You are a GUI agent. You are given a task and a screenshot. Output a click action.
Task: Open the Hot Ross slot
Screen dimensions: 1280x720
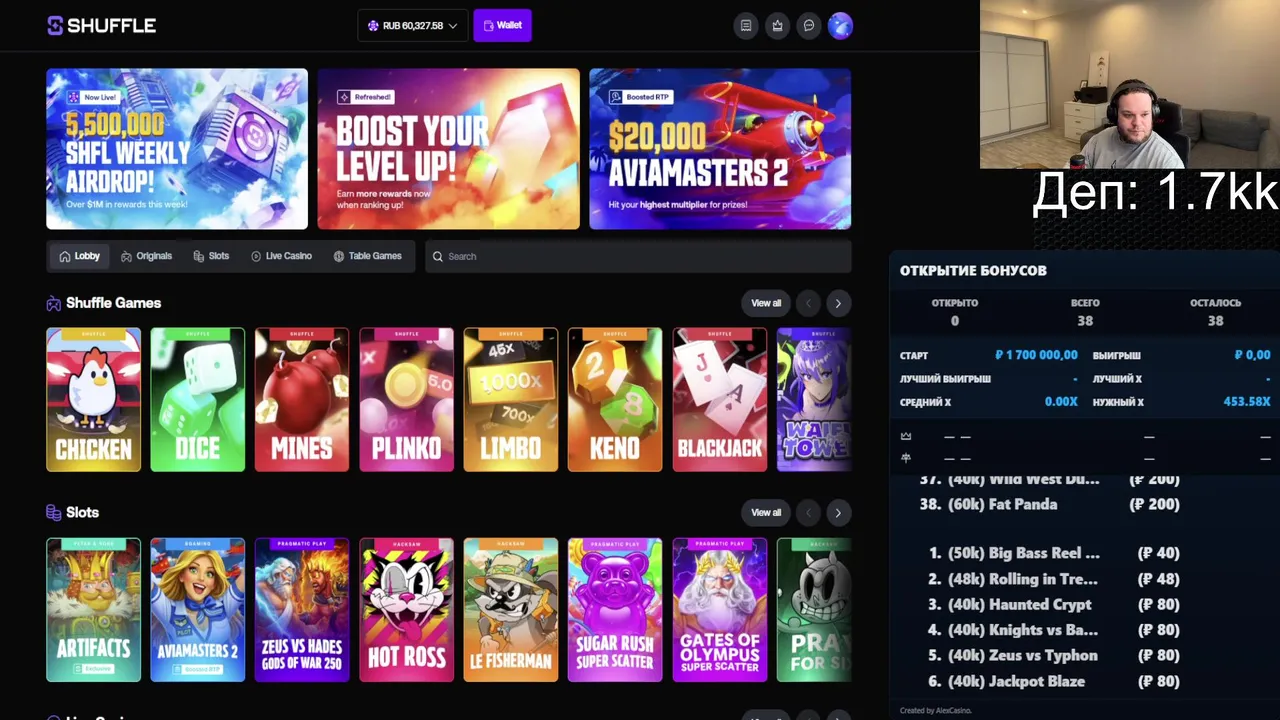point(406,610)
